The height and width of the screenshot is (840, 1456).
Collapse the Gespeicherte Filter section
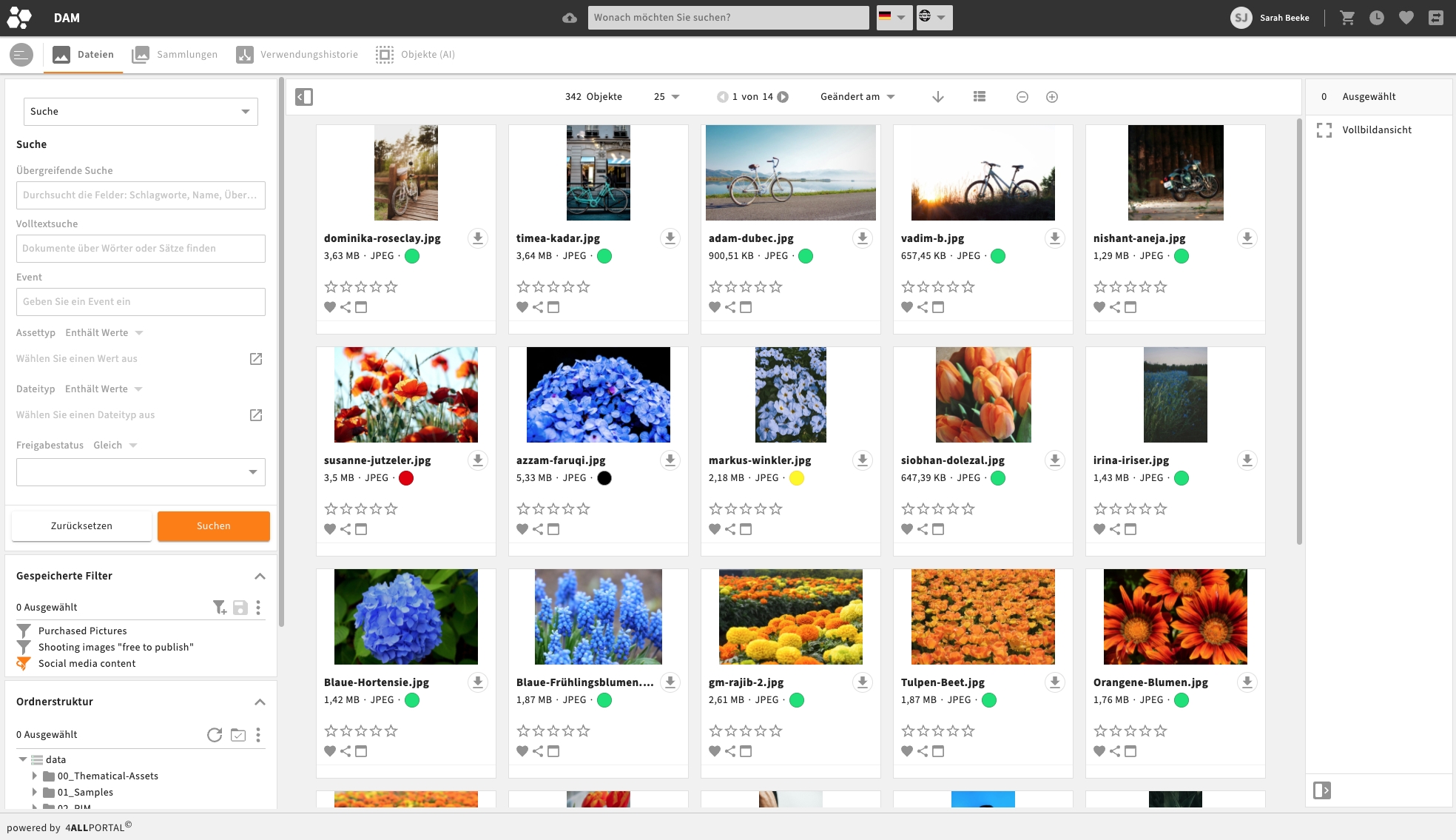tap(260, 576)
